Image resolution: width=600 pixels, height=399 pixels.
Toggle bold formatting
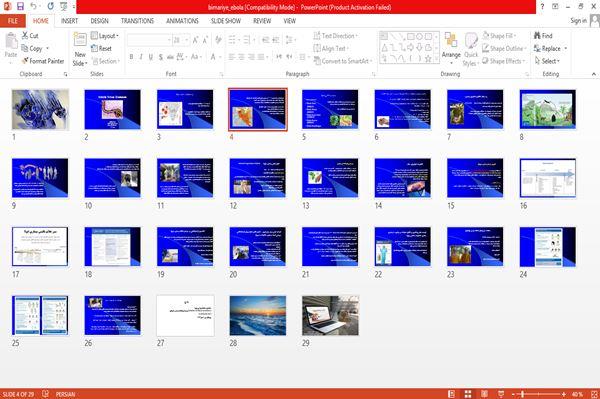pos(131,57)
